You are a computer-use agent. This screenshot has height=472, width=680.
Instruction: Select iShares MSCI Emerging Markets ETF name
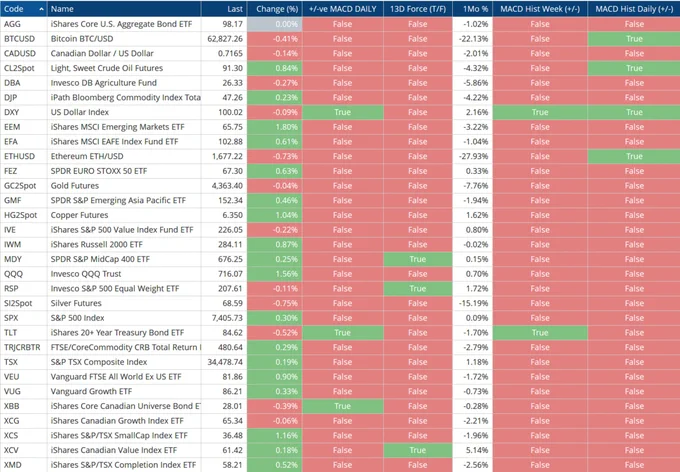pos(118,127)
